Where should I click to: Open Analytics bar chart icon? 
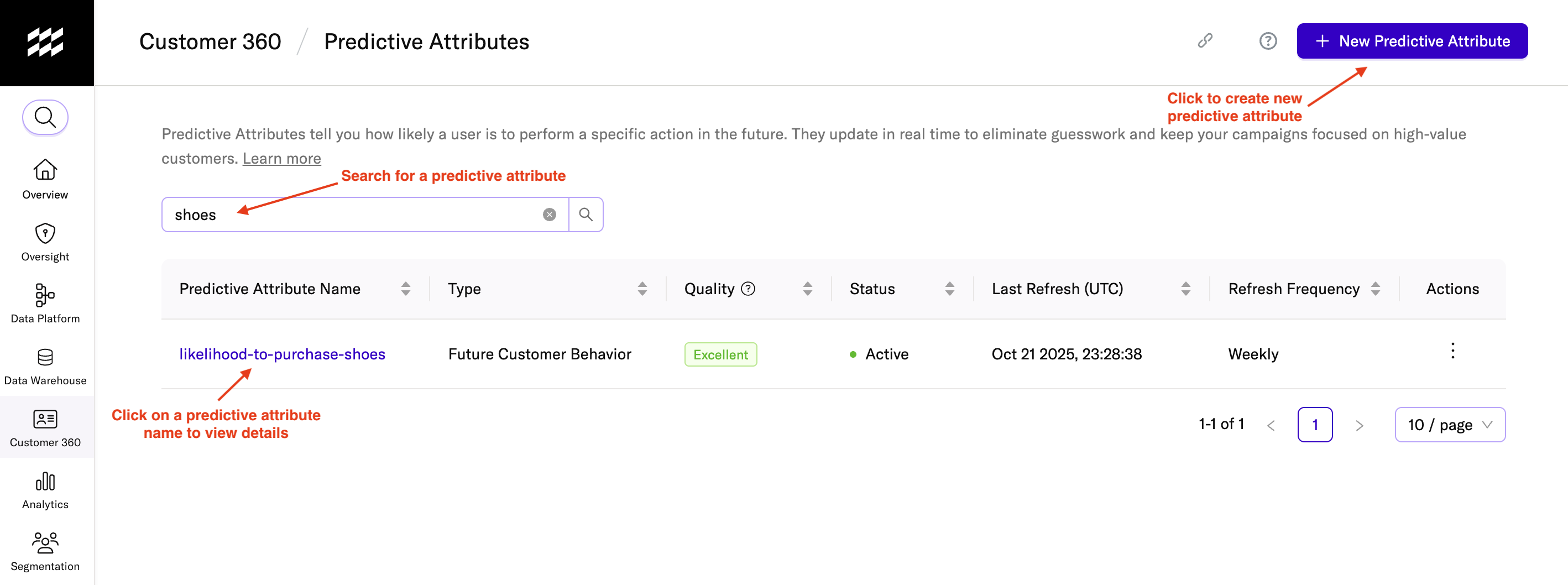point(45,481)
